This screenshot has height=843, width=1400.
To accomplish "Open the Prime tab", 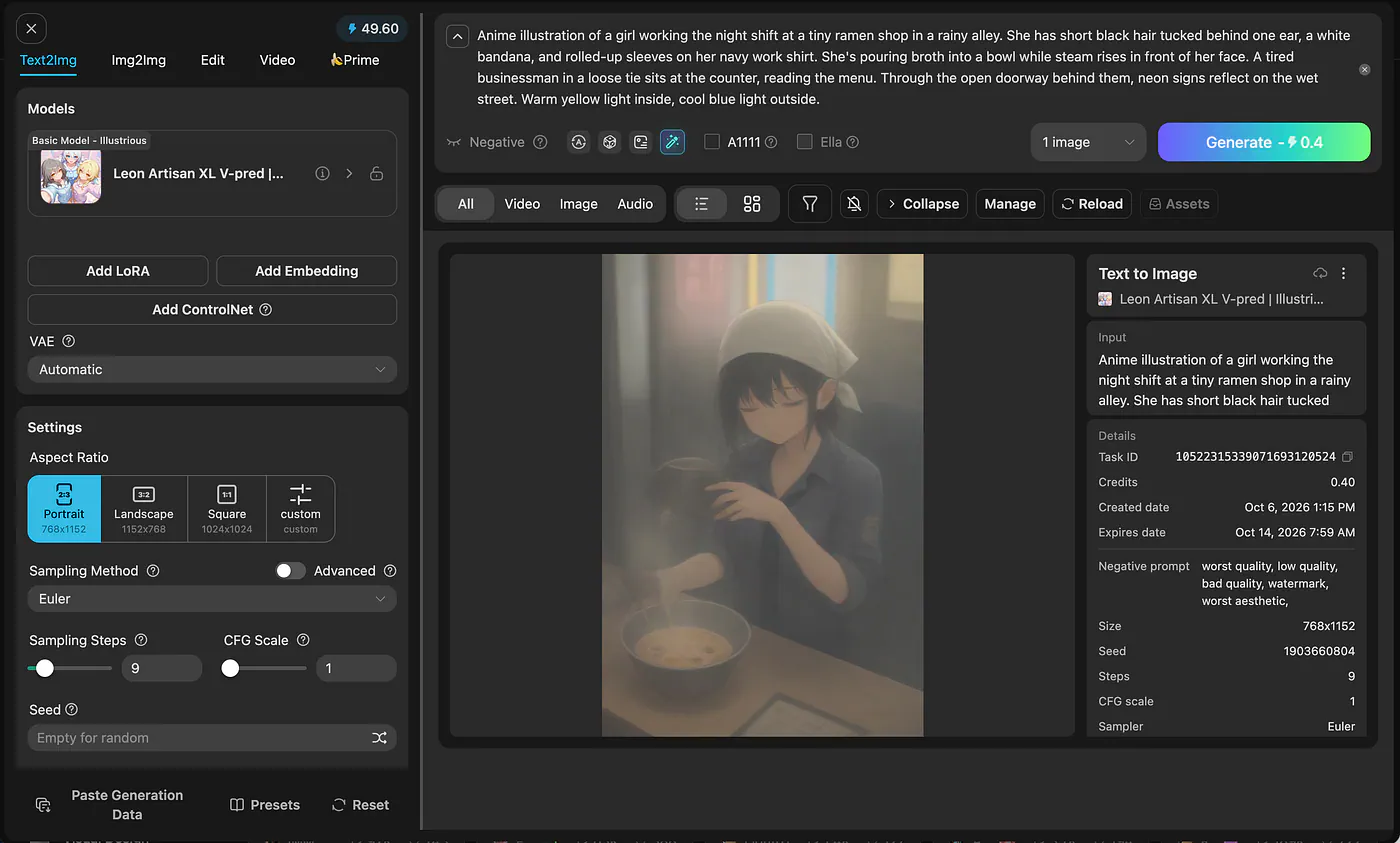I will coord(355,60).
